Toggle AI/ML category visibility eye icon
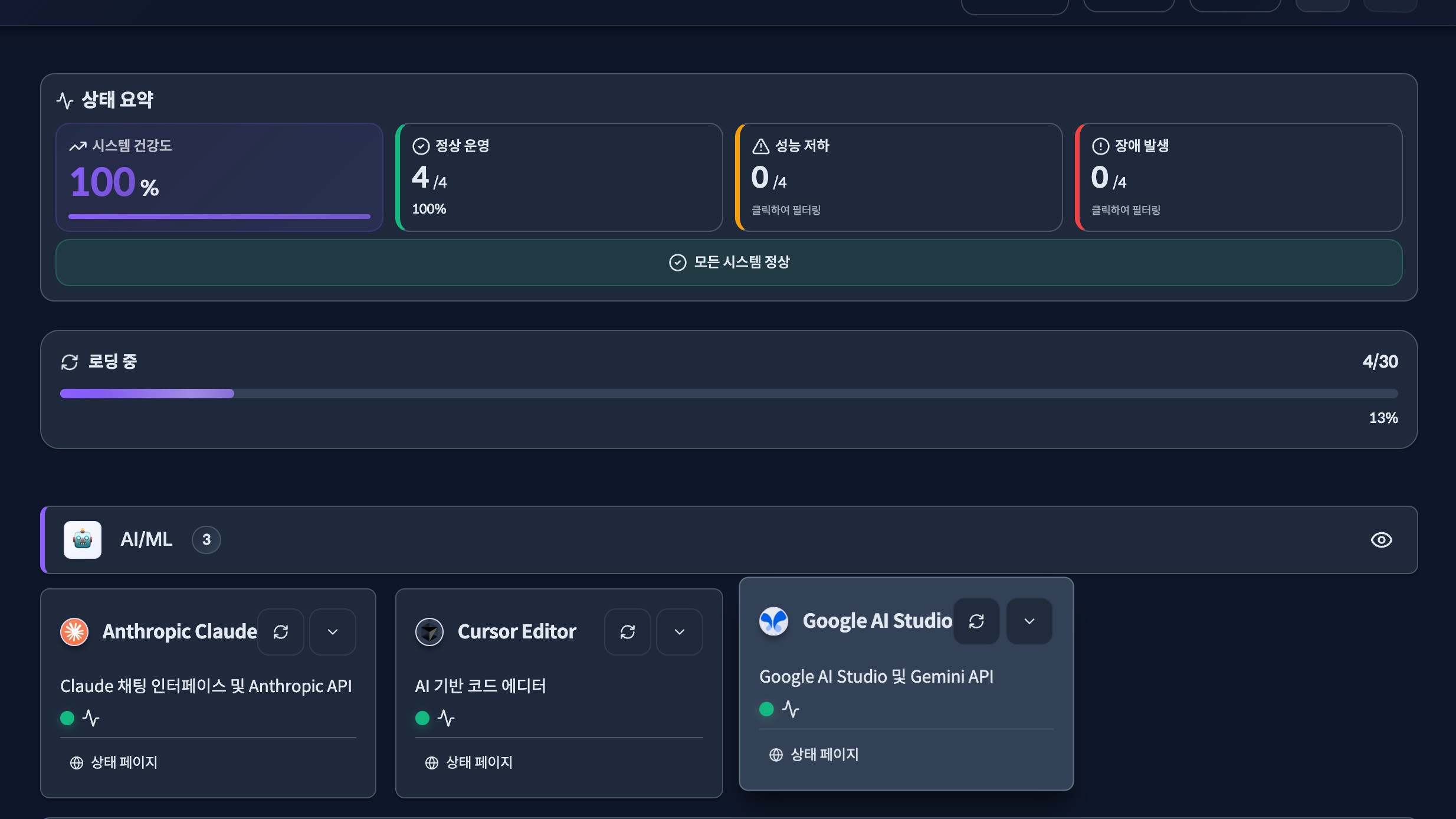This screenshot has height=819, width=1456. [1381, 540]
